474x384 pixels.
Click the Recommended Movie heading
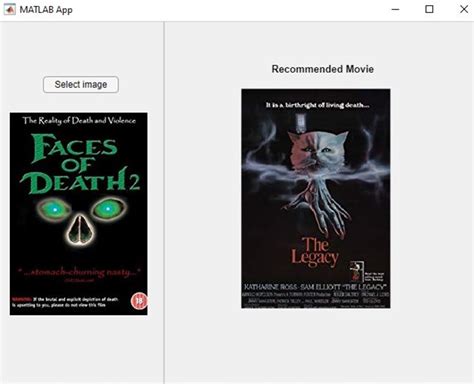[322, 69]
